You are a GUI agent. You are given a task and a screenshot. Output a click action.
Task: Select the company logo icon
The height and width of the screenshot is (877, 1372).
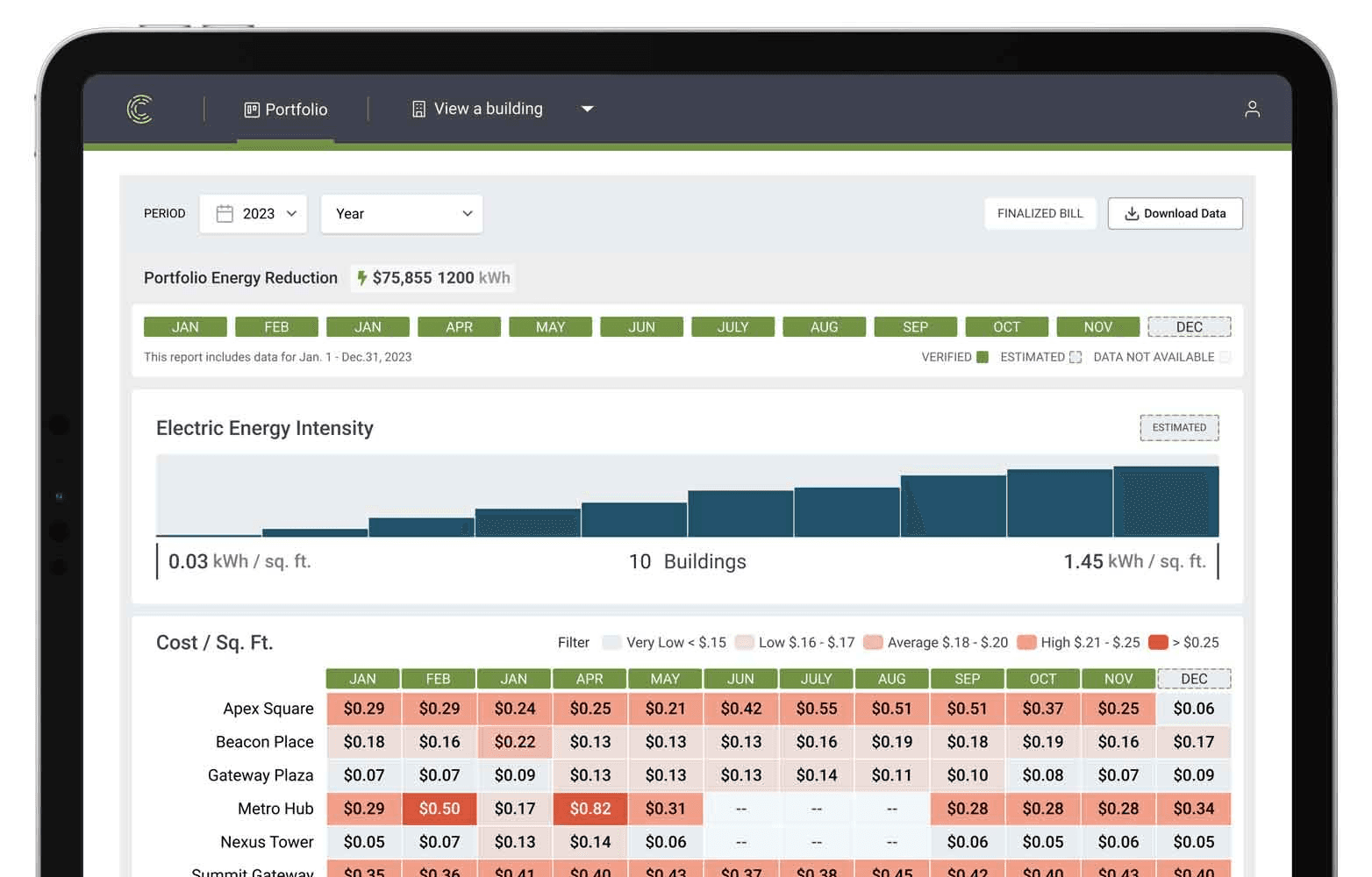click(140, 110)
